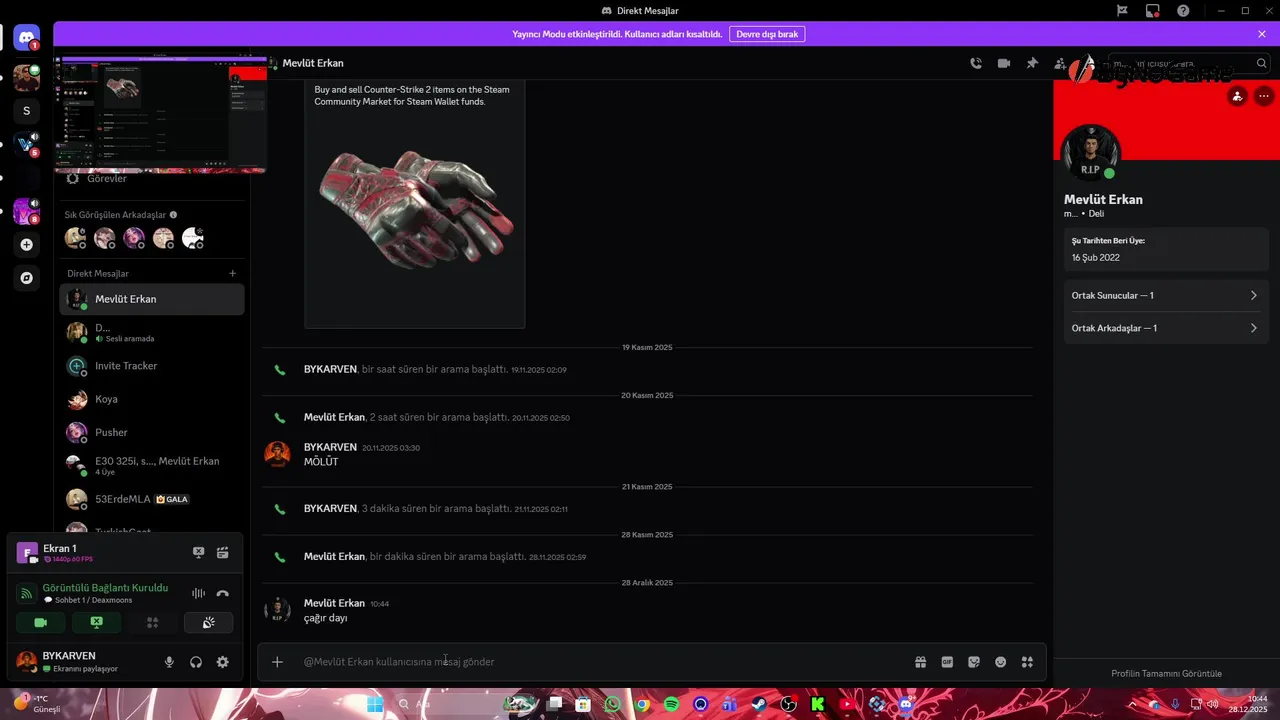
Task: Add friends to DM icon
Action: [x=1060, y=63]
